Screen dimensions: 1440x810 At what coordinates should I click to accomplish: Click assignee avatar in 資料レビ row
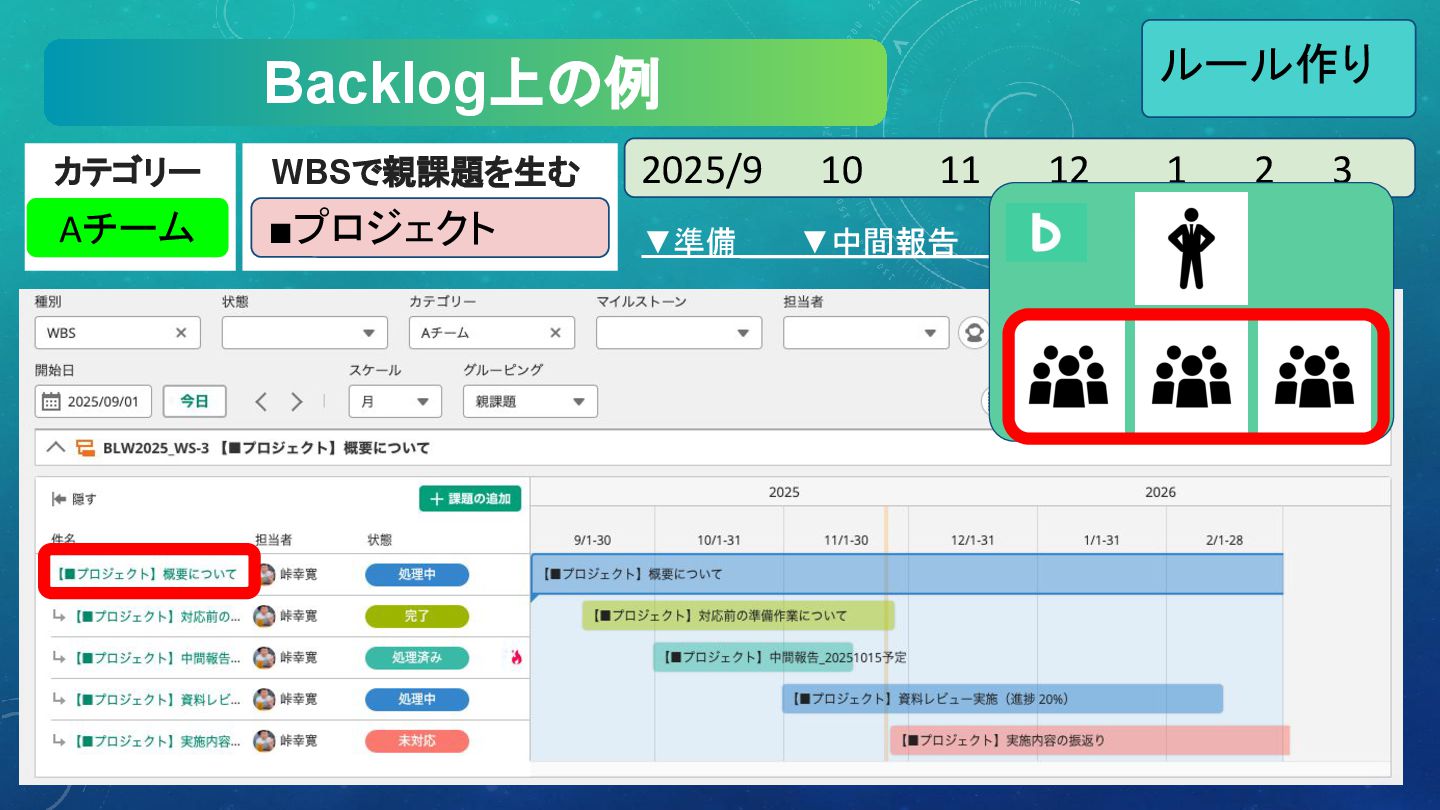(265, 699)
